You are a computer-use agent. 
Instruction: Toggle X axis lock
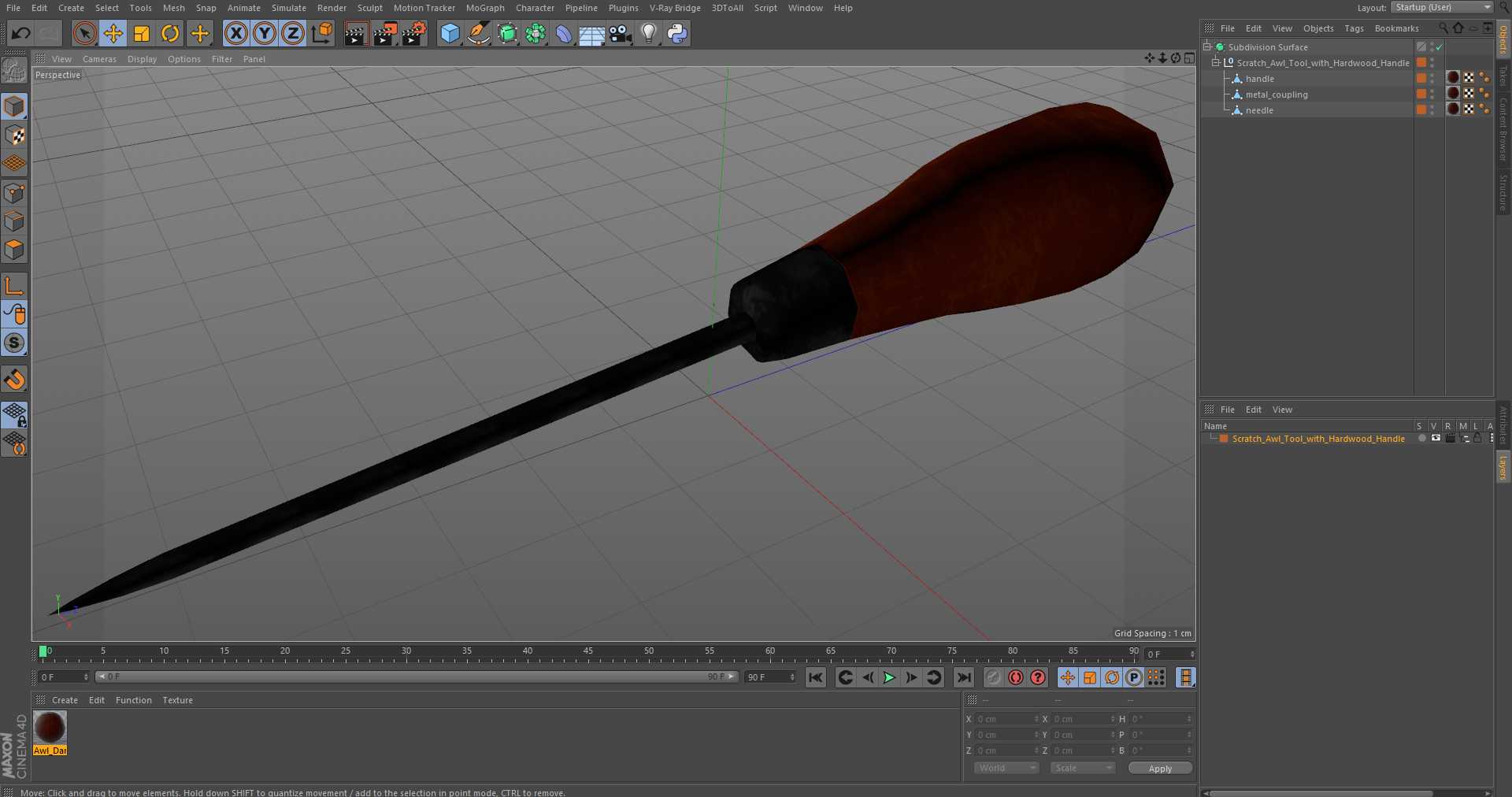[x=235, y=33]
